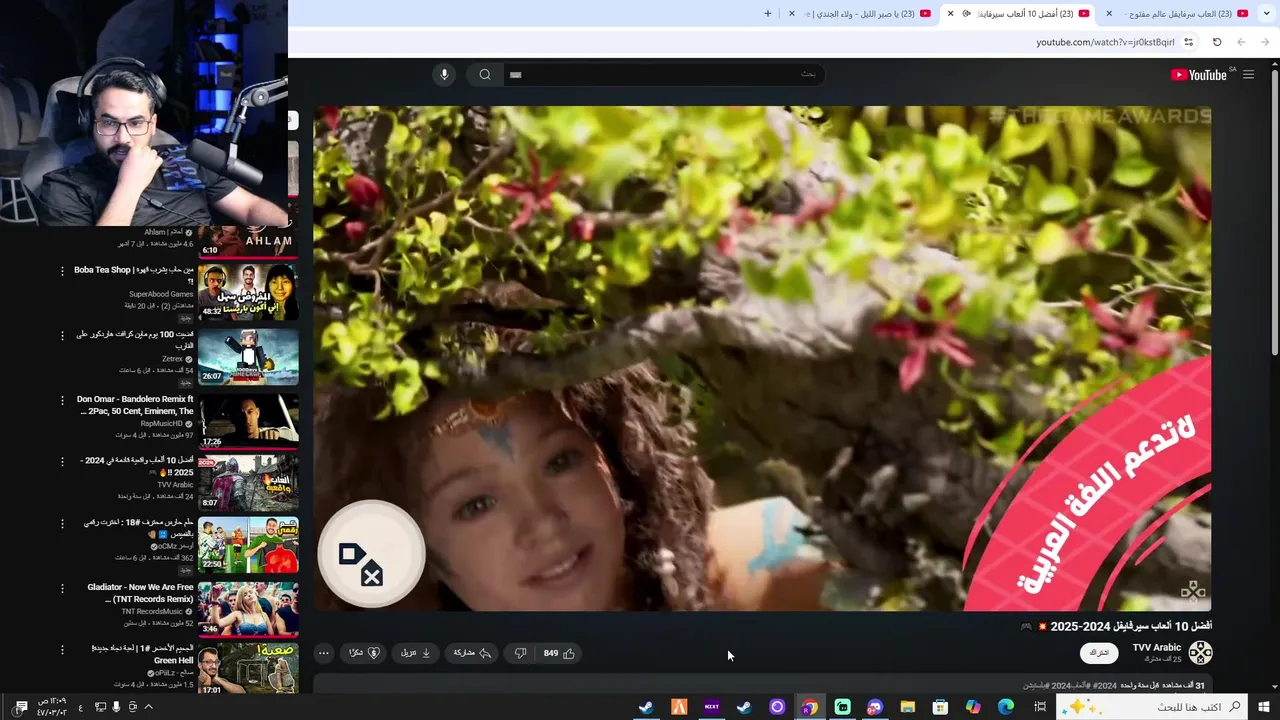Share the video using مشاركة button
This screenshot has height=720, width=1280.
tap(472, 653)
